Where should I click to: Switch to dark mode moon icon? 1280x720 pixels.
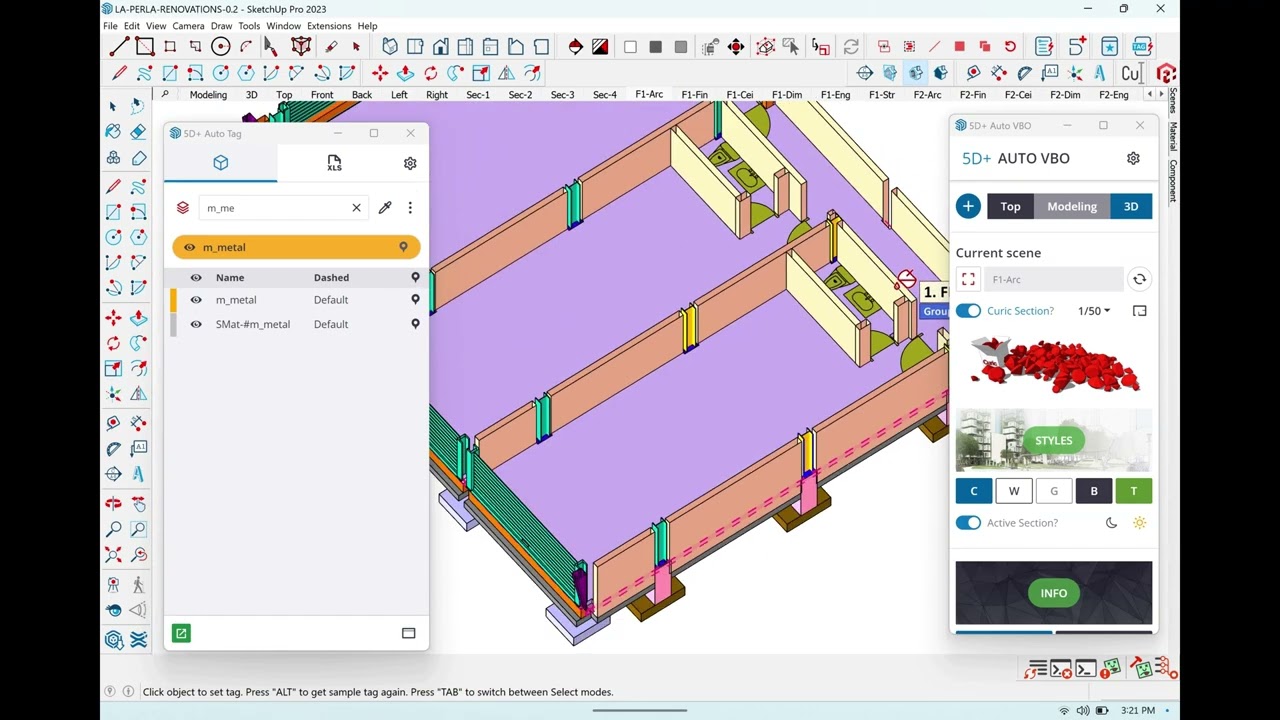[1111, 523]
